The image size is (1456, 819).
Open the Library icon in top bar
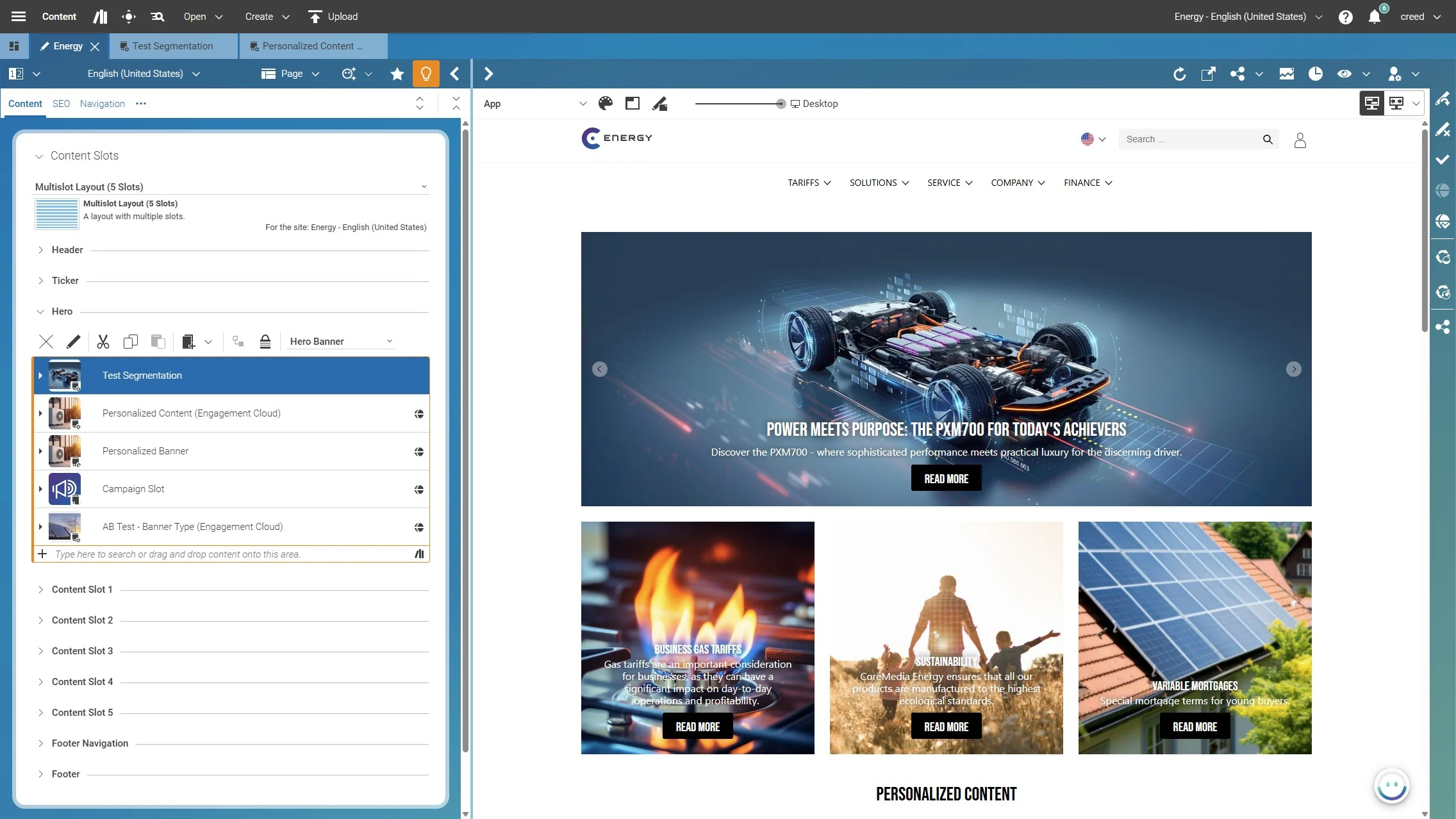pos(100,17)
